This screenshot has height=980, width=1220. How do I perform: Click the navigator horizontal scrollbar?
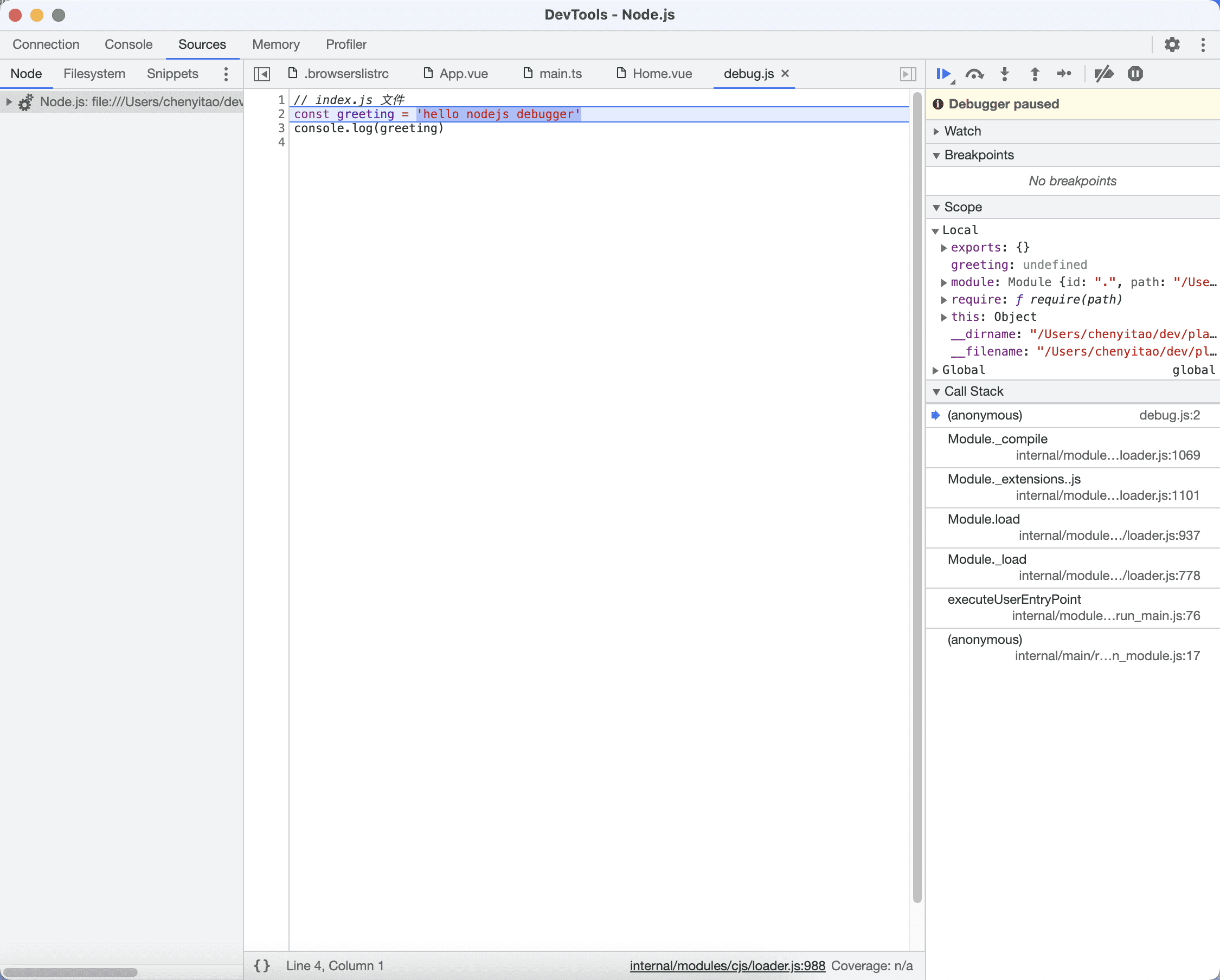(70, 972)
